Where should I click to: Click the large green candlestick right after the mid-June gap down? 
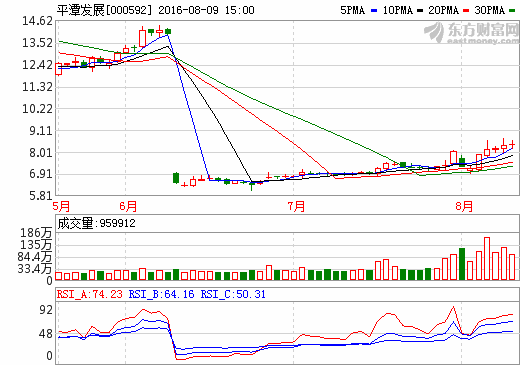[176, 178]
